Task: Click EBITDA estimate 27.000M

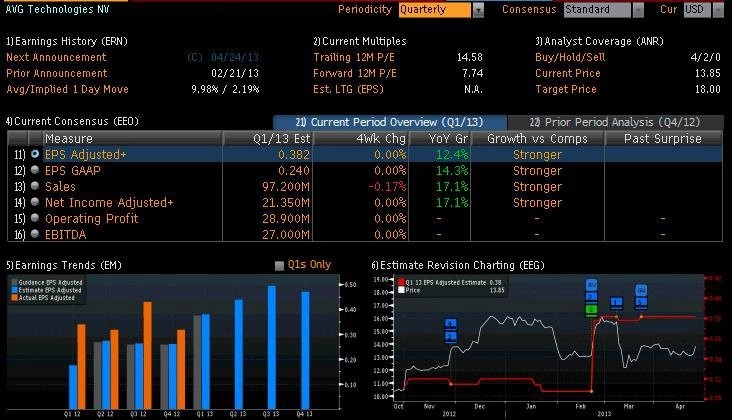Action: (x=286, y=234)
